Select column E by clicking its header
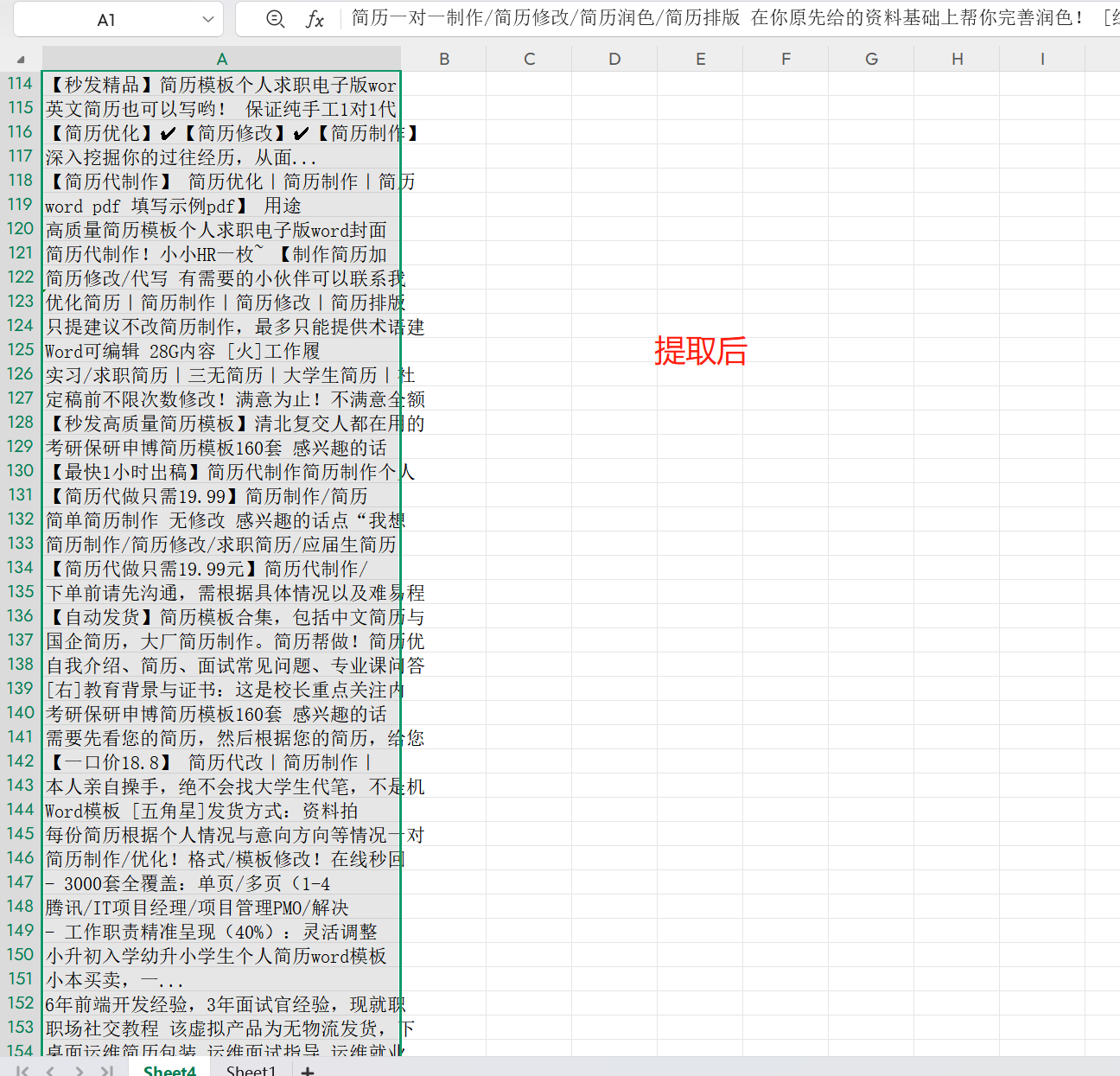The width and height of the screenshot is (1120, 1076). (x=700, y=58)
